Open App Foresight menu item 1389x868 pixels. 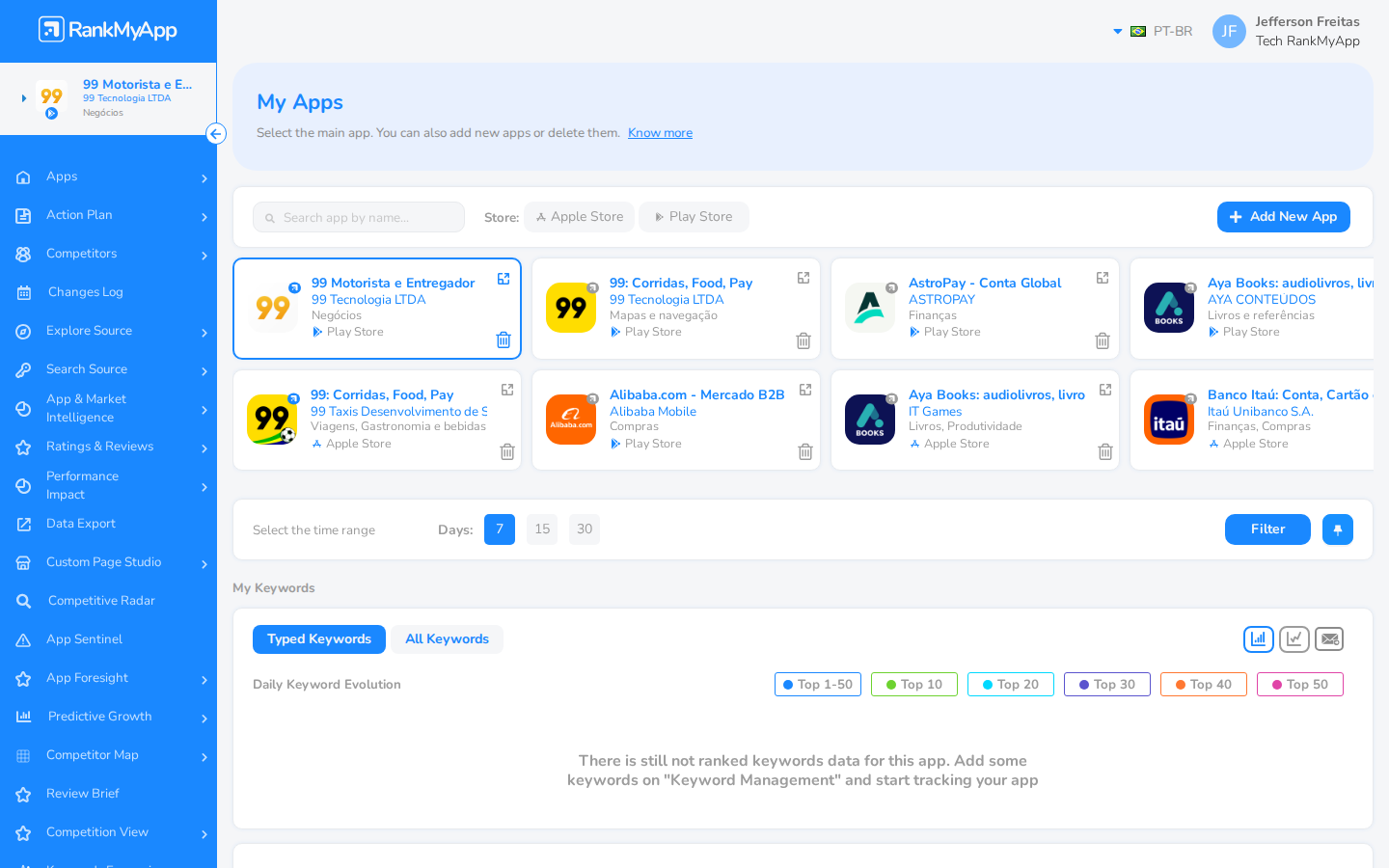click(x=108, y=679)
